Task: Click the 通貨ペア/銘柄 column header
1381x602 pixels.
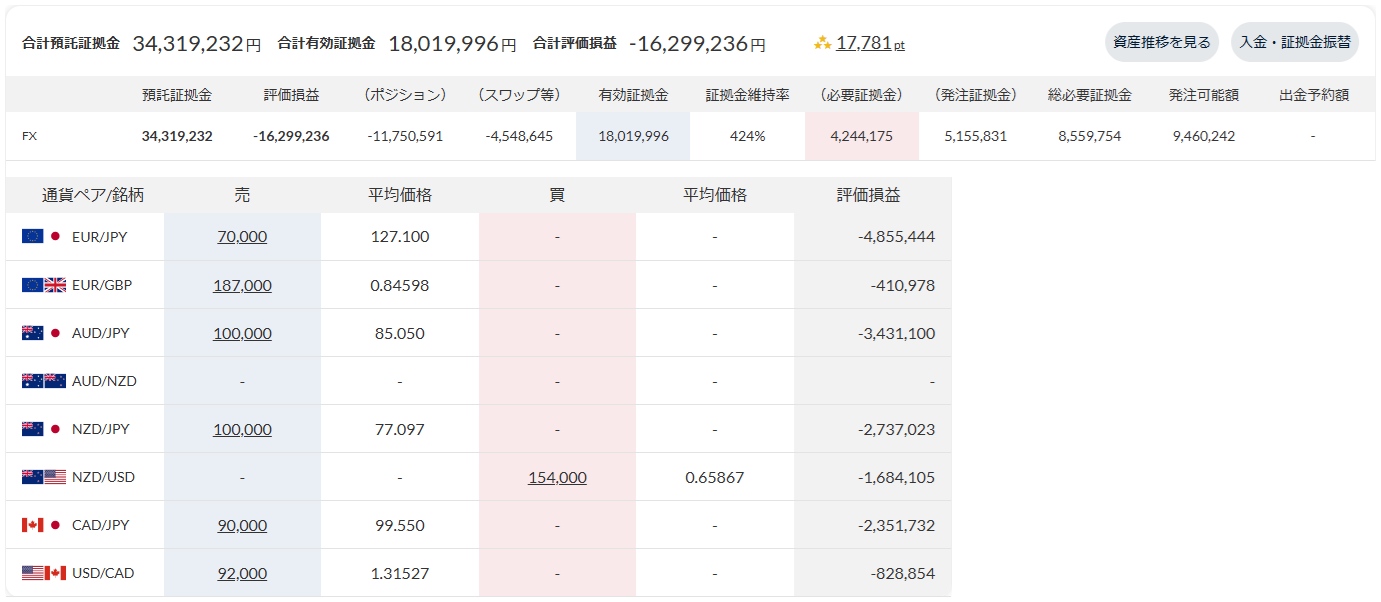Action: (x=93, y=195)
